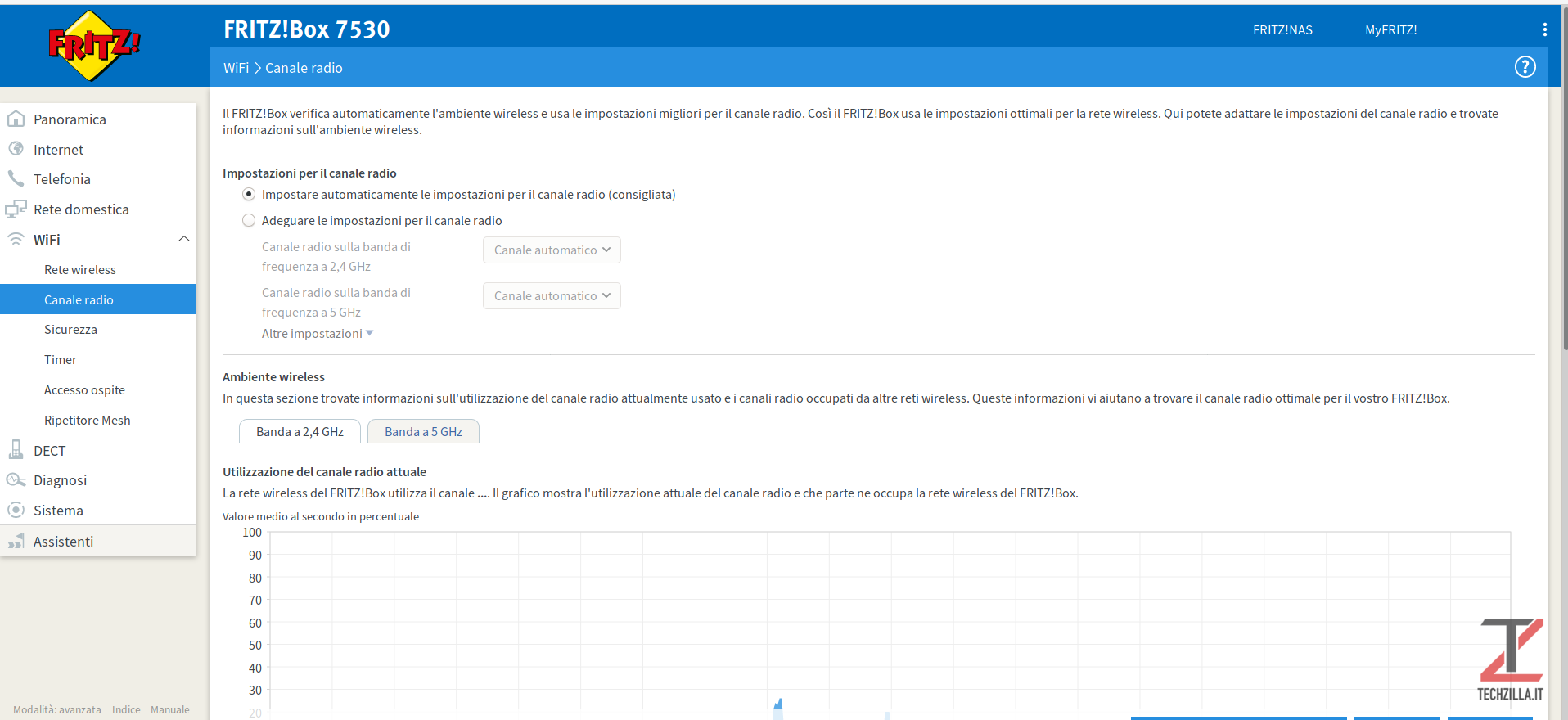
Task: Open Indice link in footer
Action: [126, 710]
